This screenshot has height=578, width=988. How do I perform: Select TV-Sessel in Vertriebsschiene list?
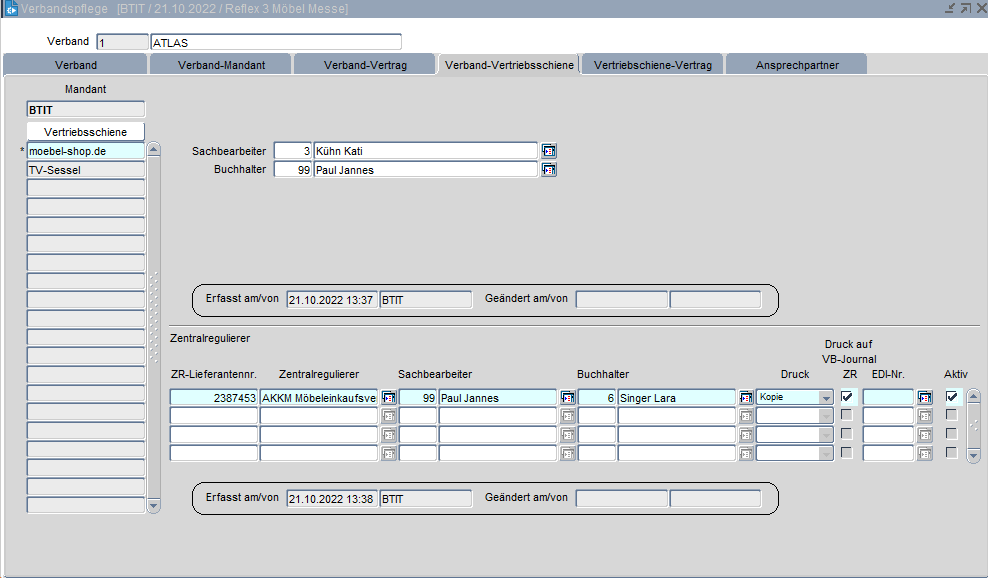tap(85, 170)
